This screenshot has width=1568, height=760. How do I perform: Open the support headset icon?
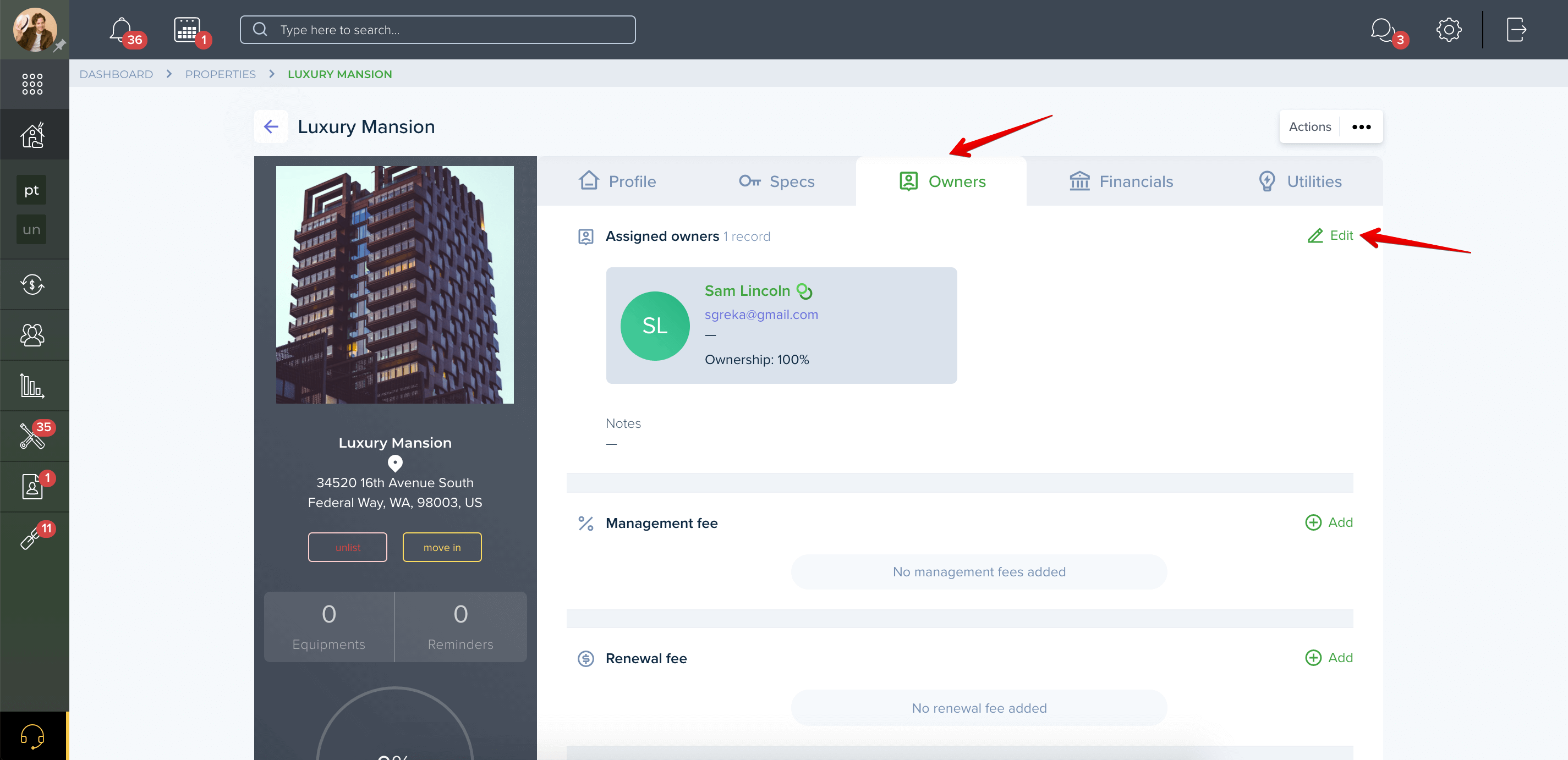pos(32,736)
